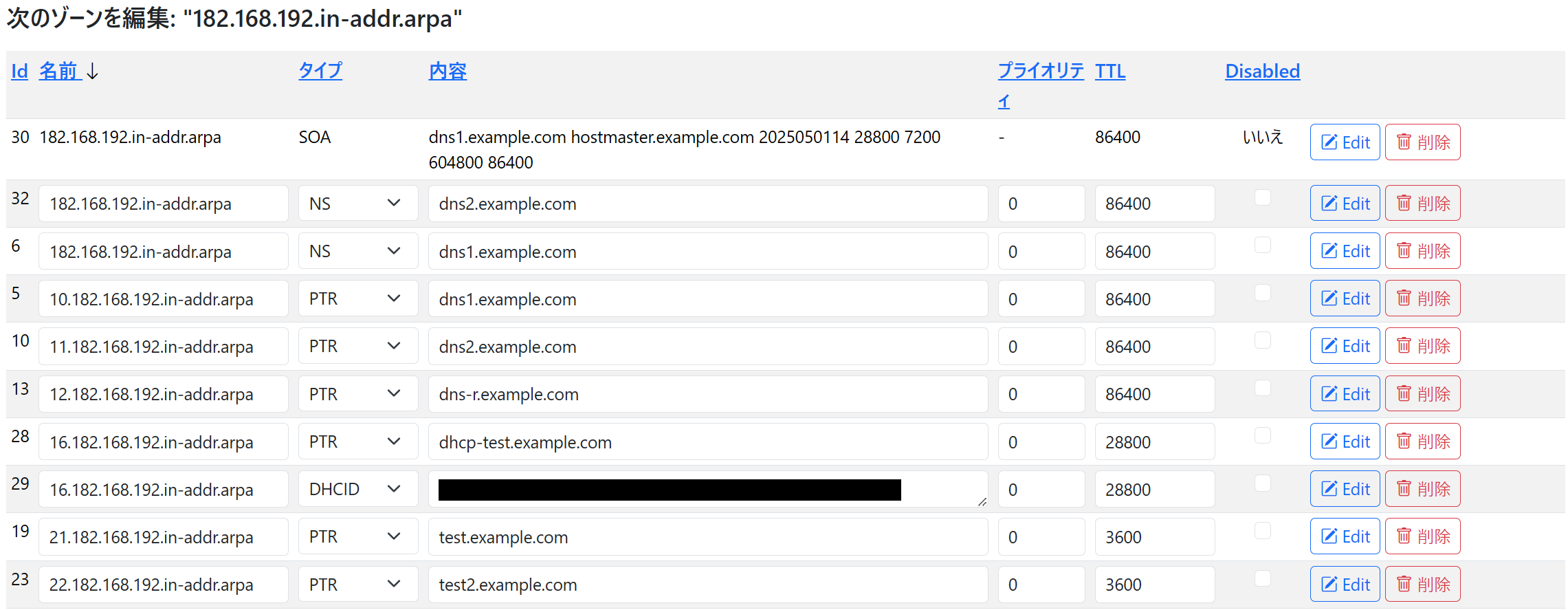Open the DHCID type dropdown
The height and width of the screenshot is (610, 1568).
point(358,489)
